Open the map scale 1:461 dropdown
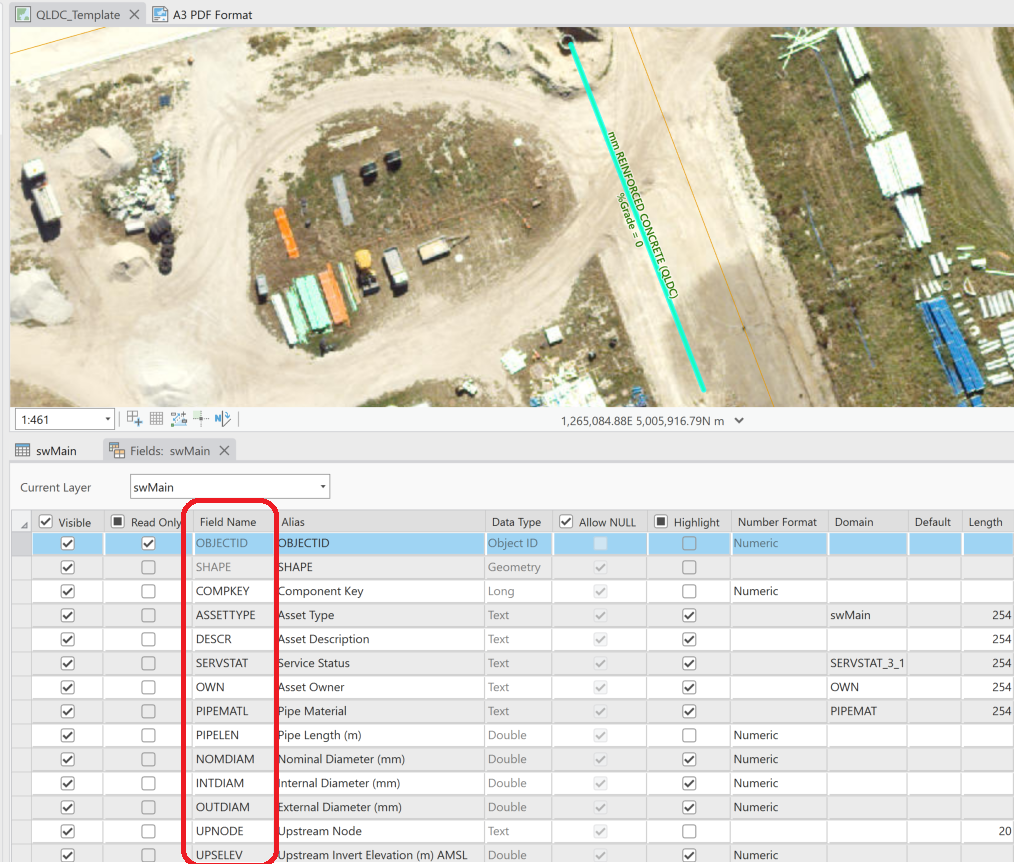This screenshot has width=1020, height=864. coord(107,420)
